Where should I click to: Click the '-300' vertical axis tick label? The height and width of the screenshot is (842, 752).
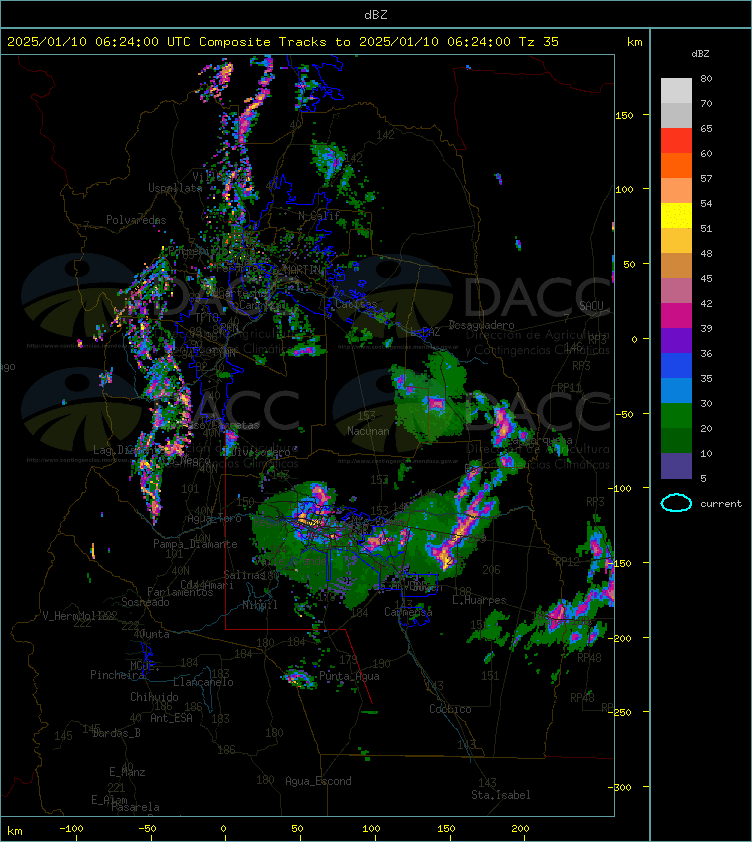coord(620,787)
